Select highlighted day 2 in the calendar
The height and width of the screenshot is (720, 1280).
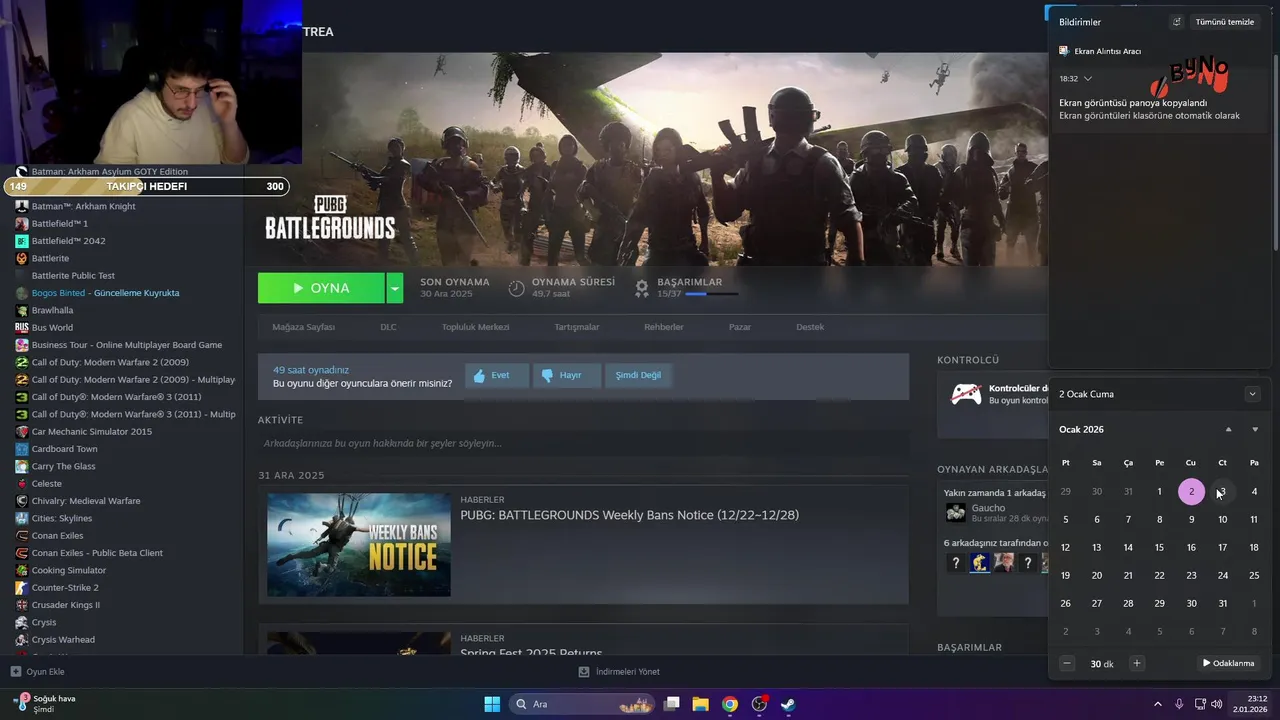1191,491
